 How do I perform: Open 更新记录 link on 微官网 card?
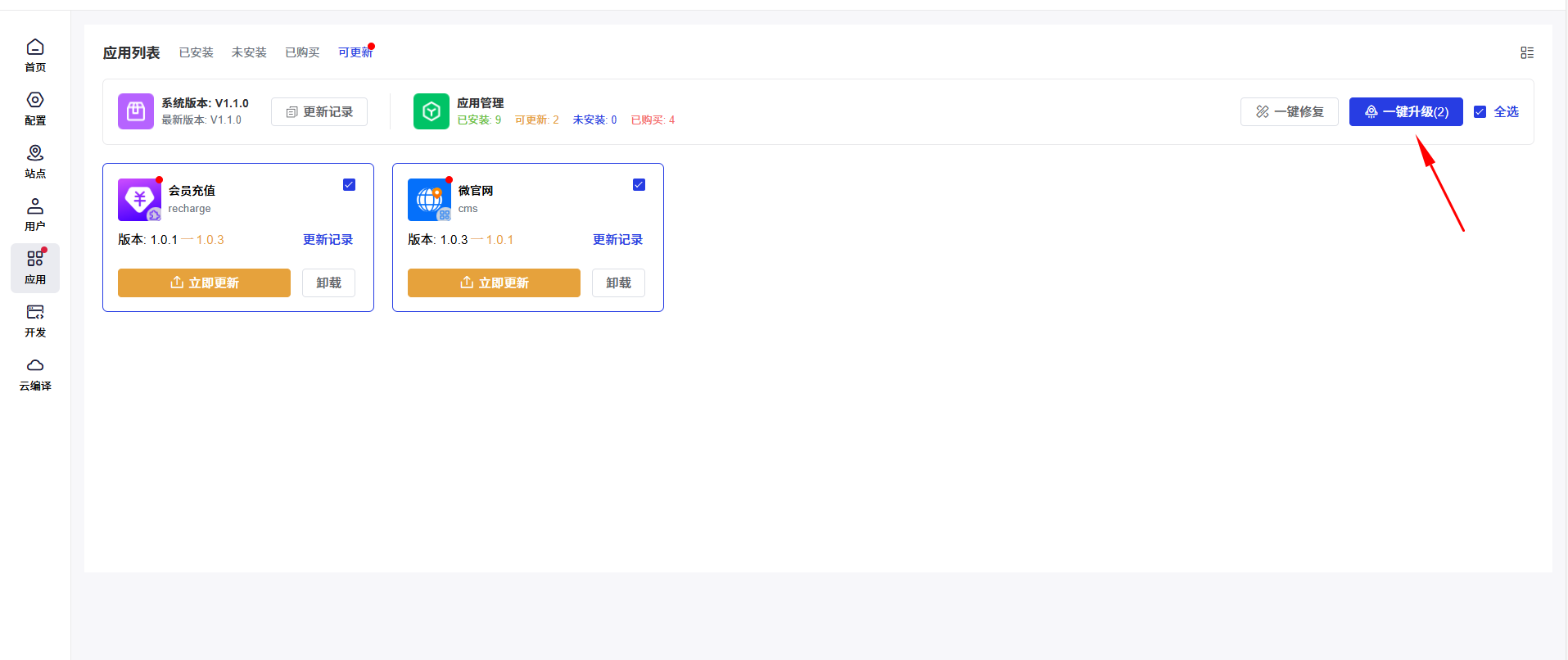click(617, 240)
